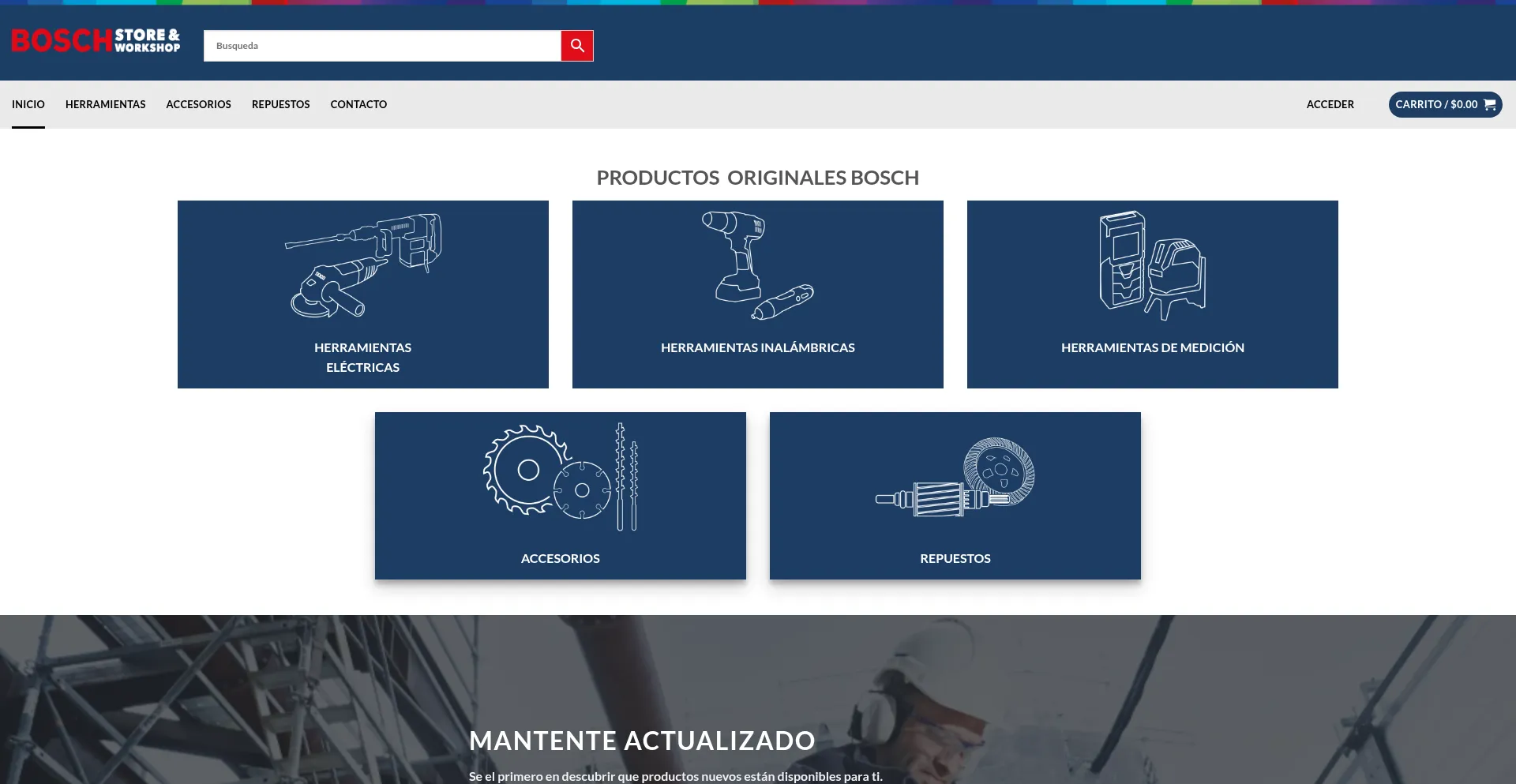Click the Bosch Store & Workshop logo
The height and width of the screenshot is (784, 1516).
[96, 40]
